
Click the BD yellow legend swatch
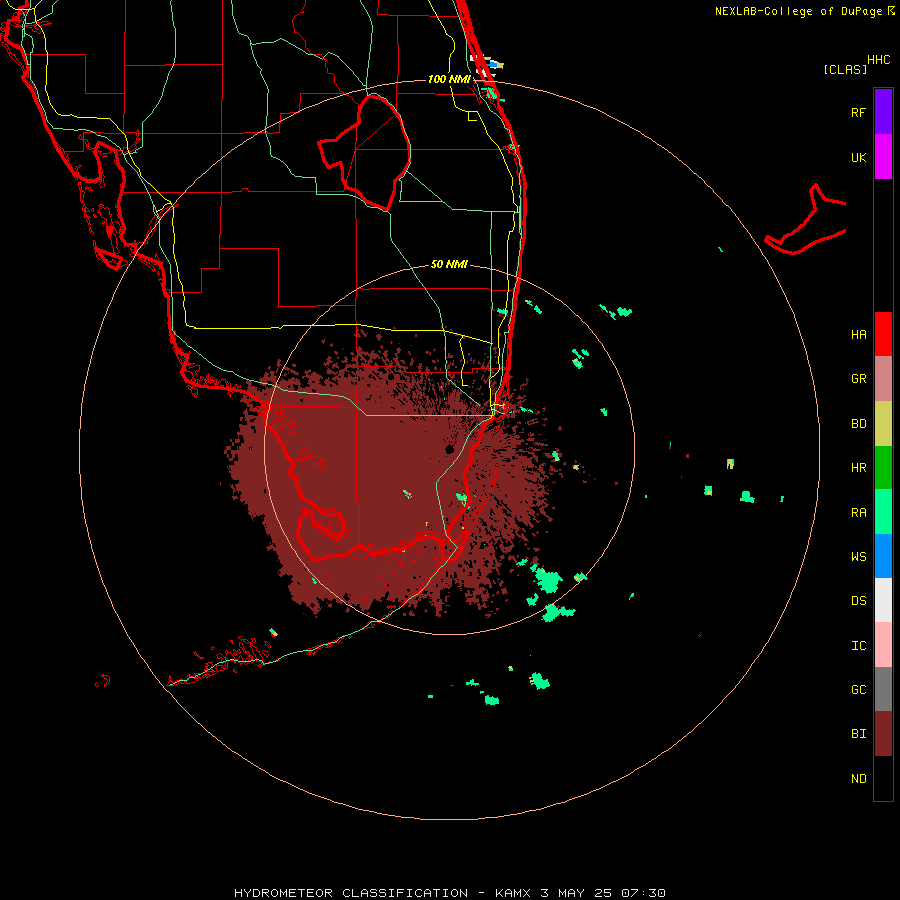[883, 424]
